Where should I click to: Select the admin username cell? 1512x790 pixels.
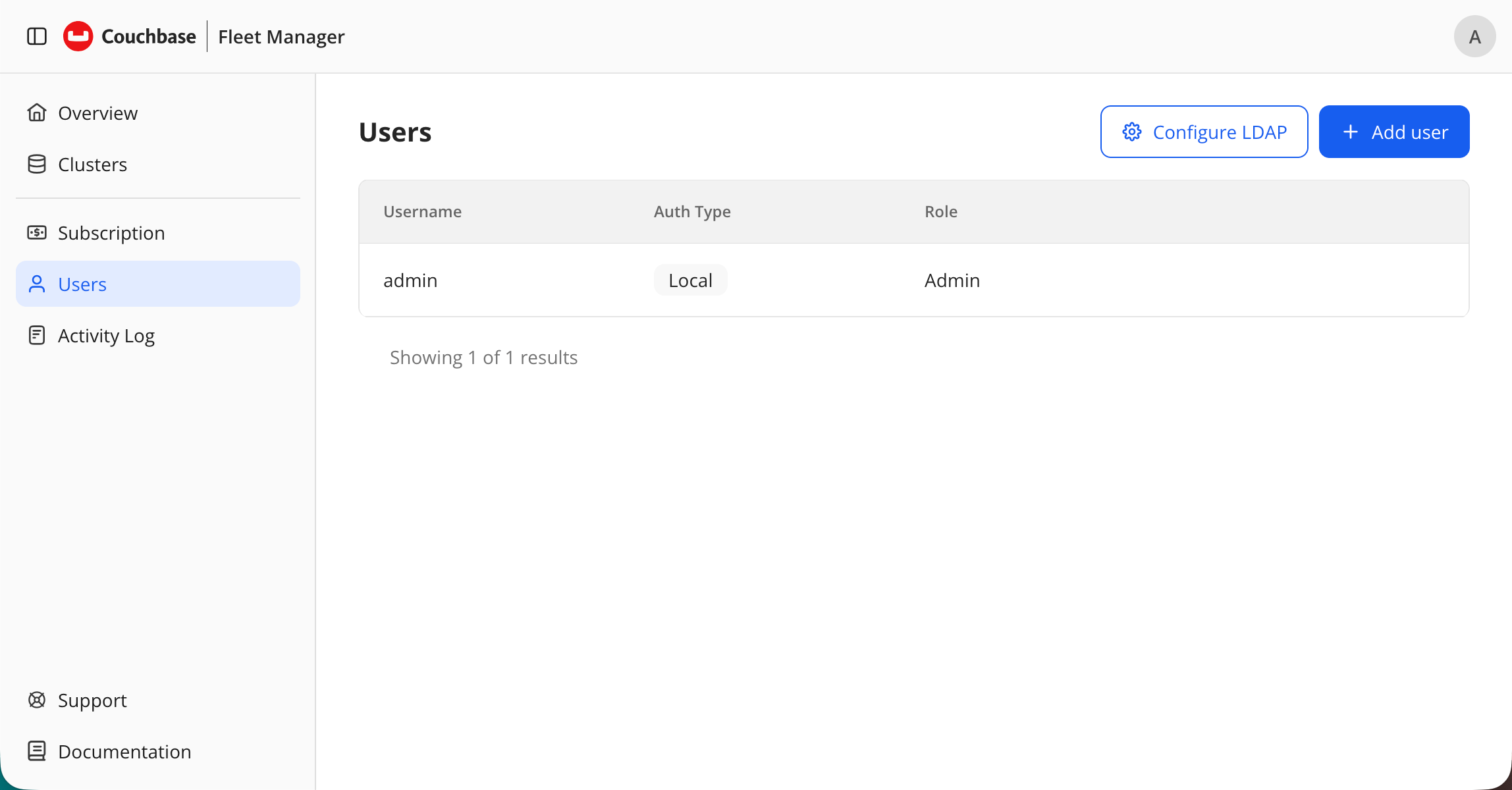(410, 280)
